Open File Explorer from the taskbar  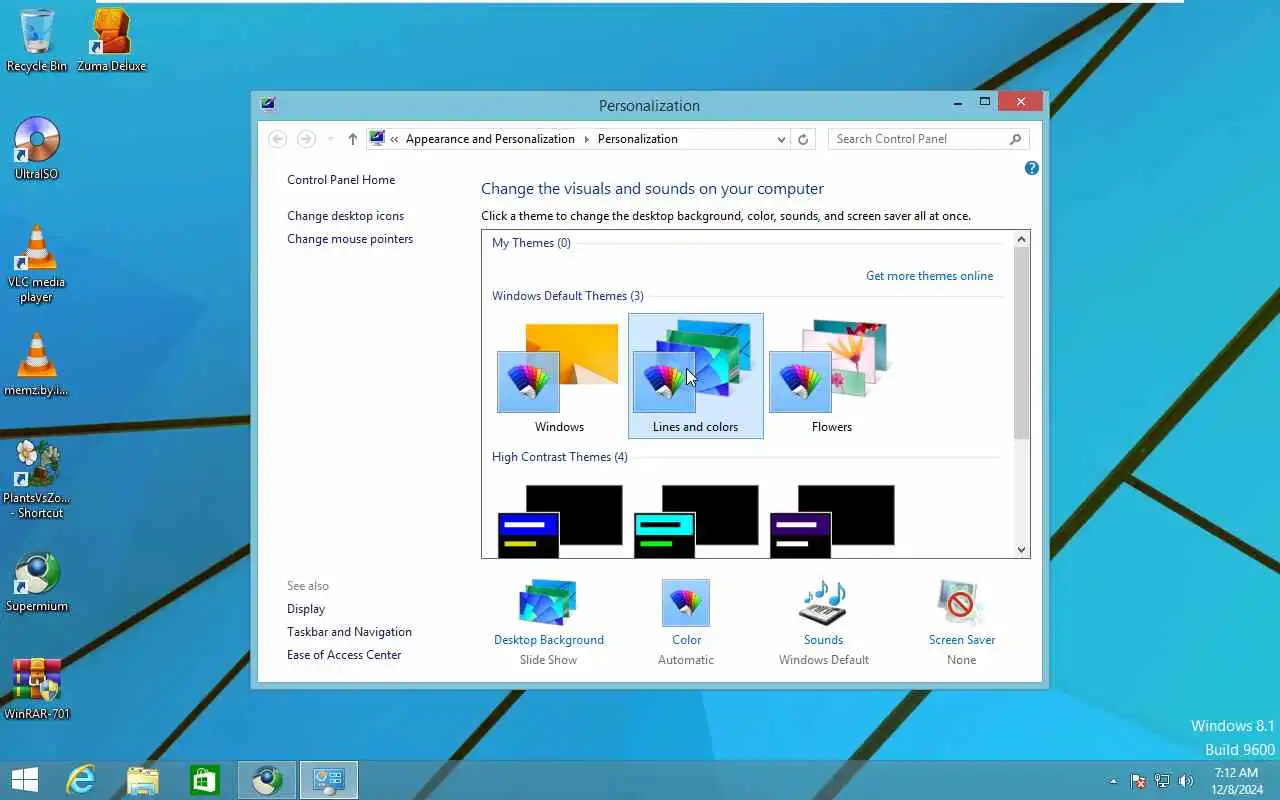click(x=143, y=780)
